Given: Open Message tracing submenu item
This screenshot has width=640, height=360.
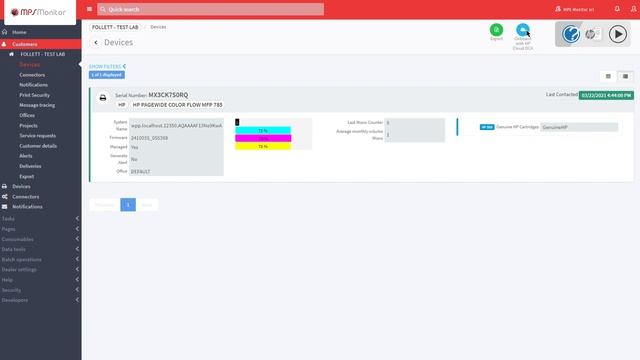Looking at the screenshot, I should tap(37, 105).
